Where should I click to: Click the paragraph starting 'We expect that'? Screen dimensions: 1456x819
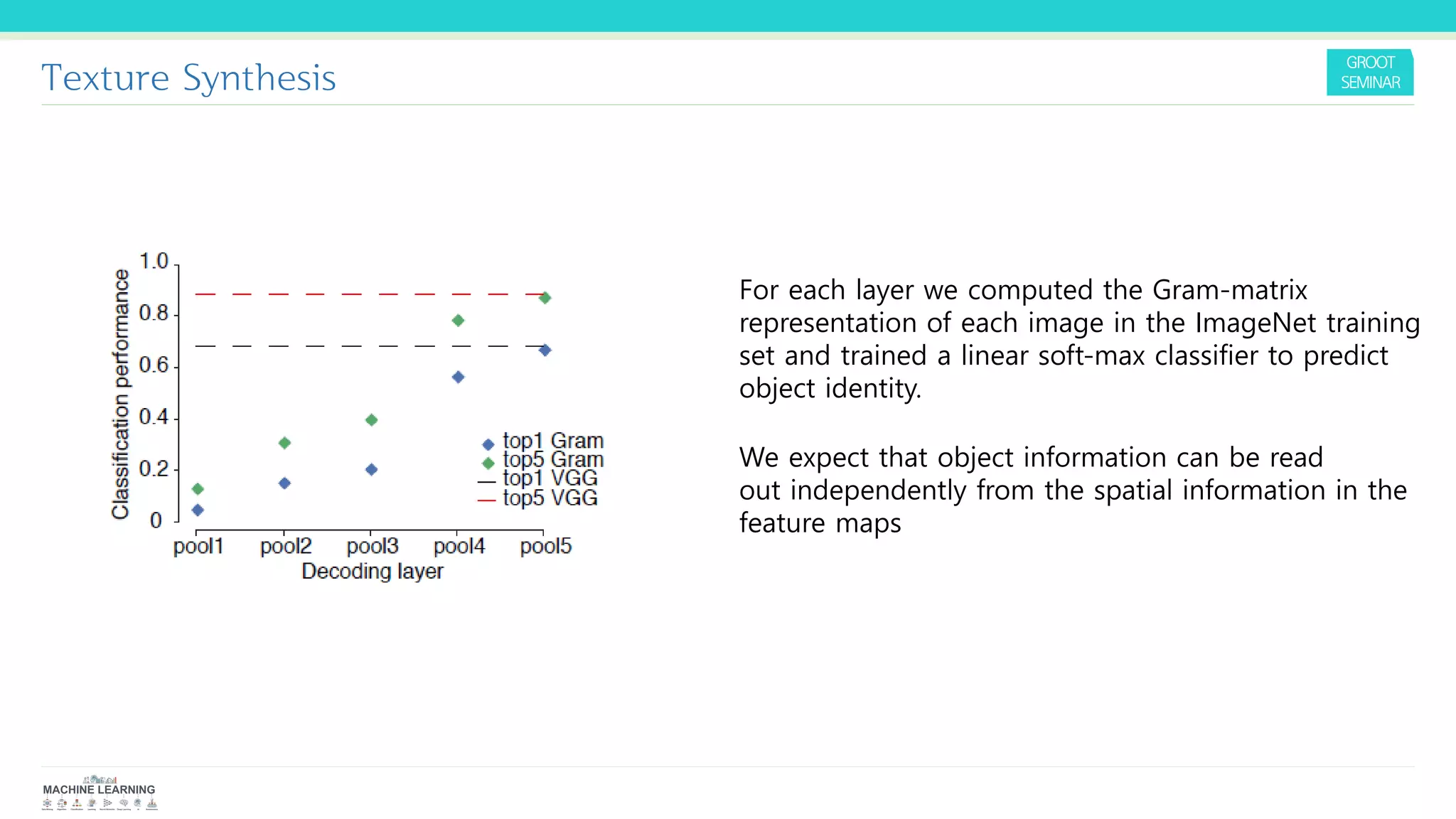tap(1072, 490)
